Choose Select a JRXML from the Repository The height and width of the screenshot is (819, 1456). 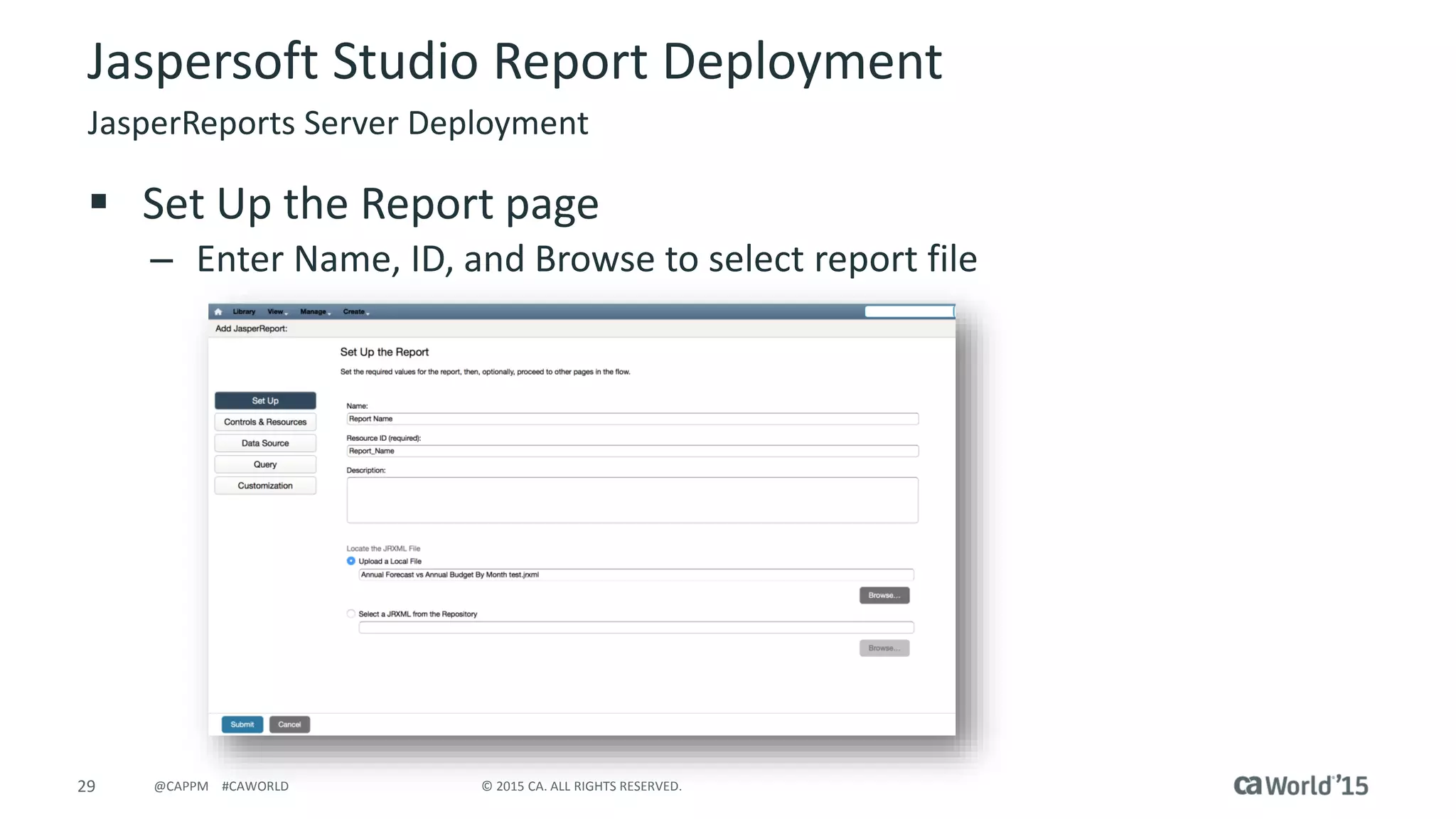[x=351, y=614]
